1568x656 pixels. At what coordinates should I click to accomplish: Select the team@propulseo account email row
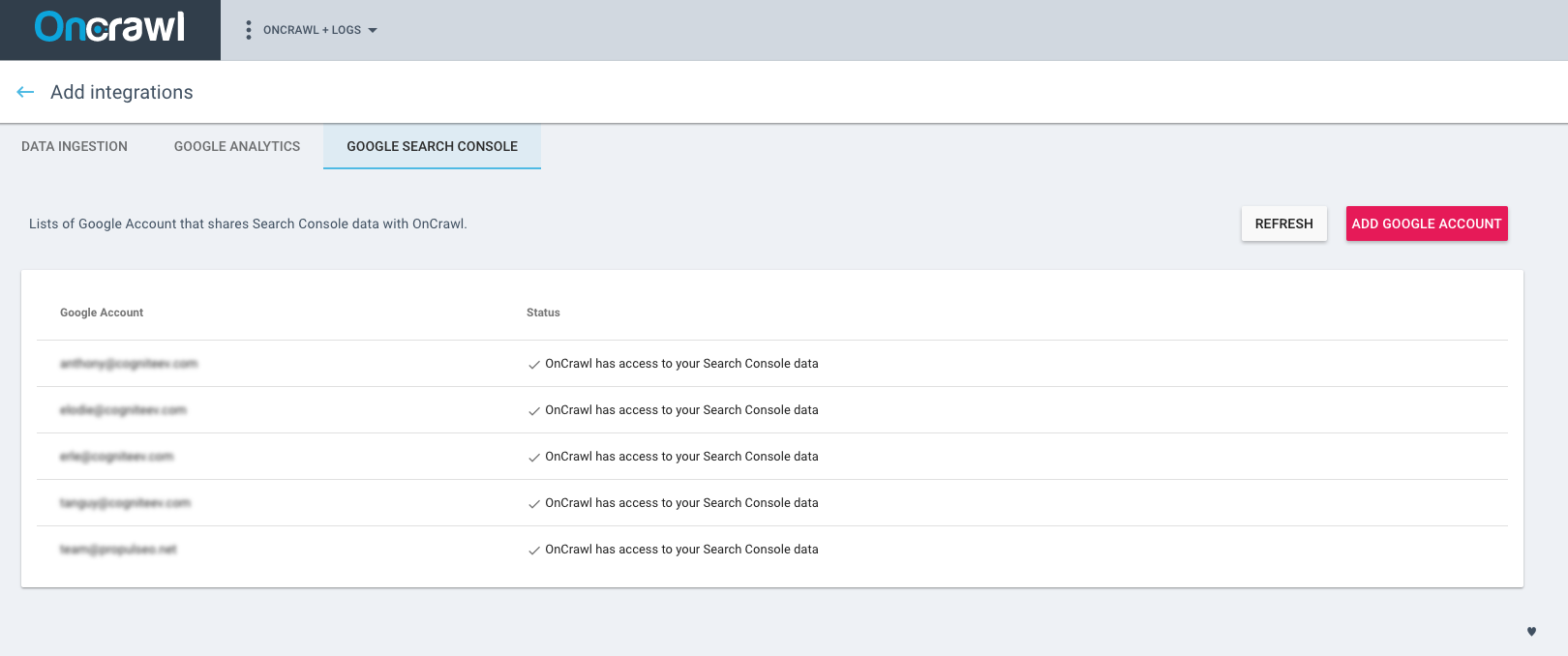(772, 550)
